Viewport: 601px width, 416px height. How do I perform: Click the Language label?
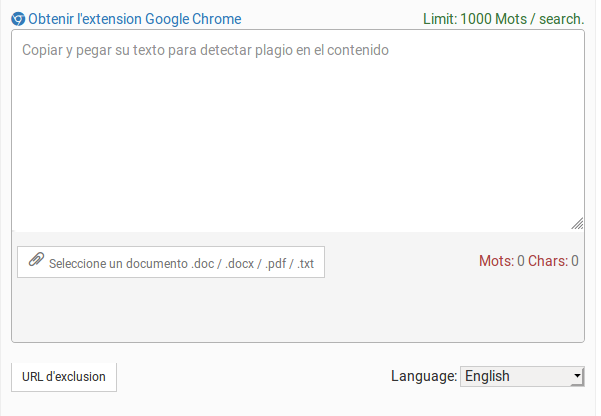coord(424,376)
